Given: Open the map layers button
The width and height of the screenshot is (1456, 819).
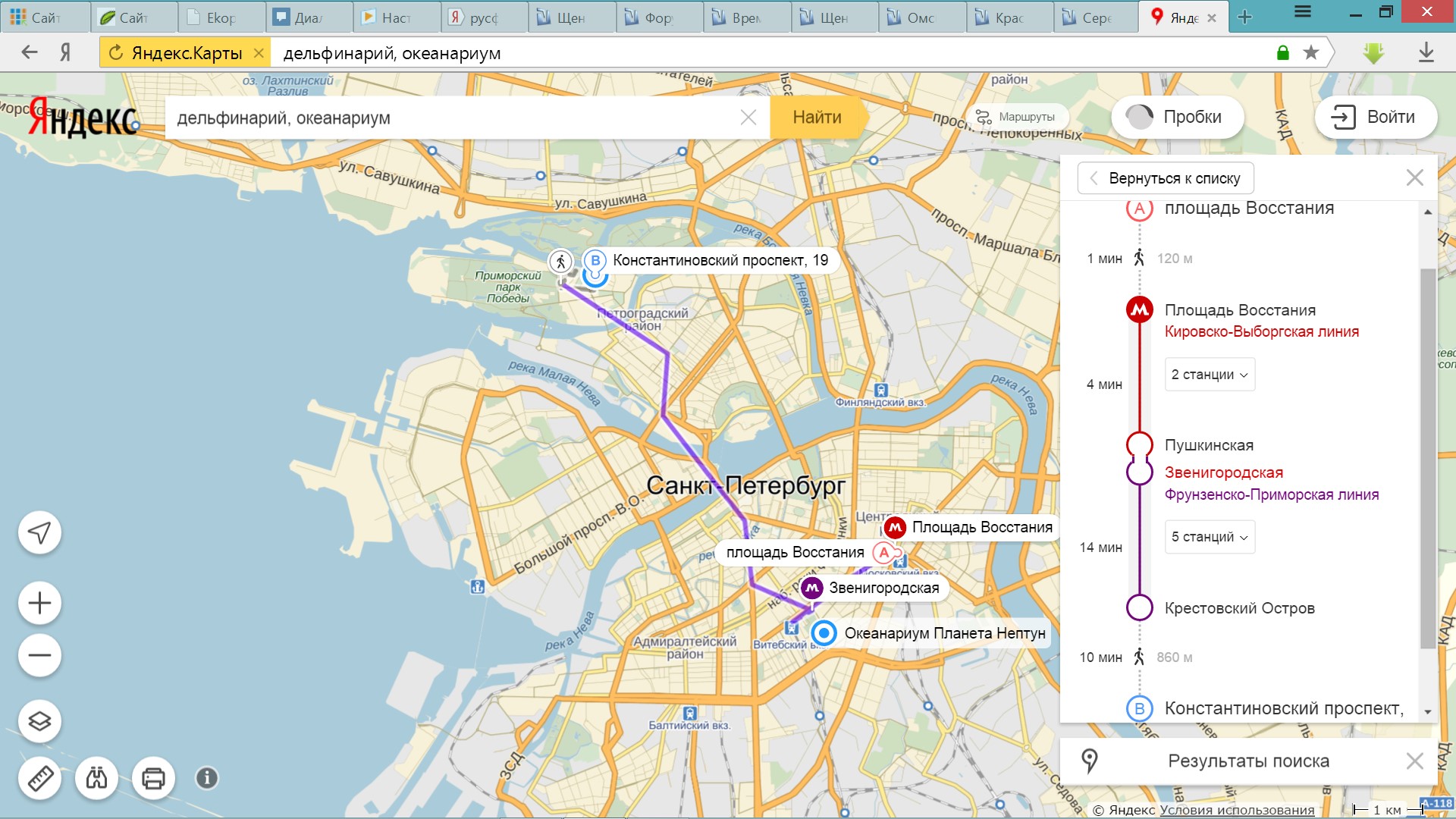Looking at the screenshot, I should (39, 721).
